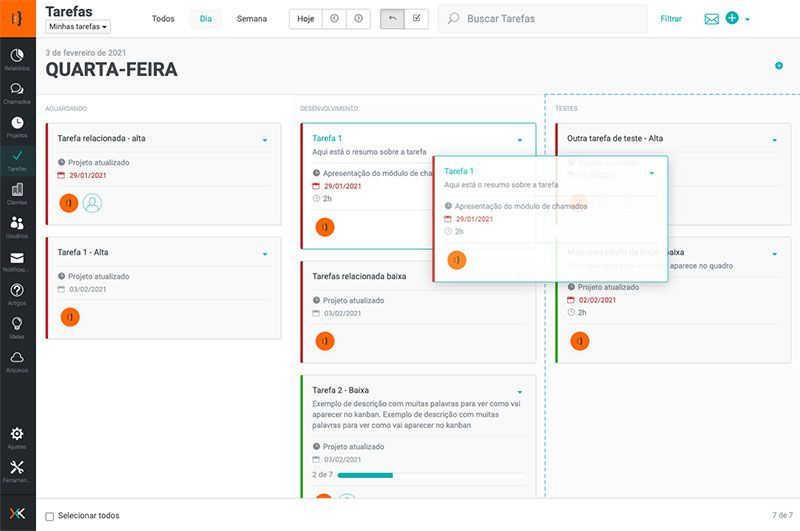Open Relatórios in the sidebar
This screenshot has width=800, height=531.
17,59
